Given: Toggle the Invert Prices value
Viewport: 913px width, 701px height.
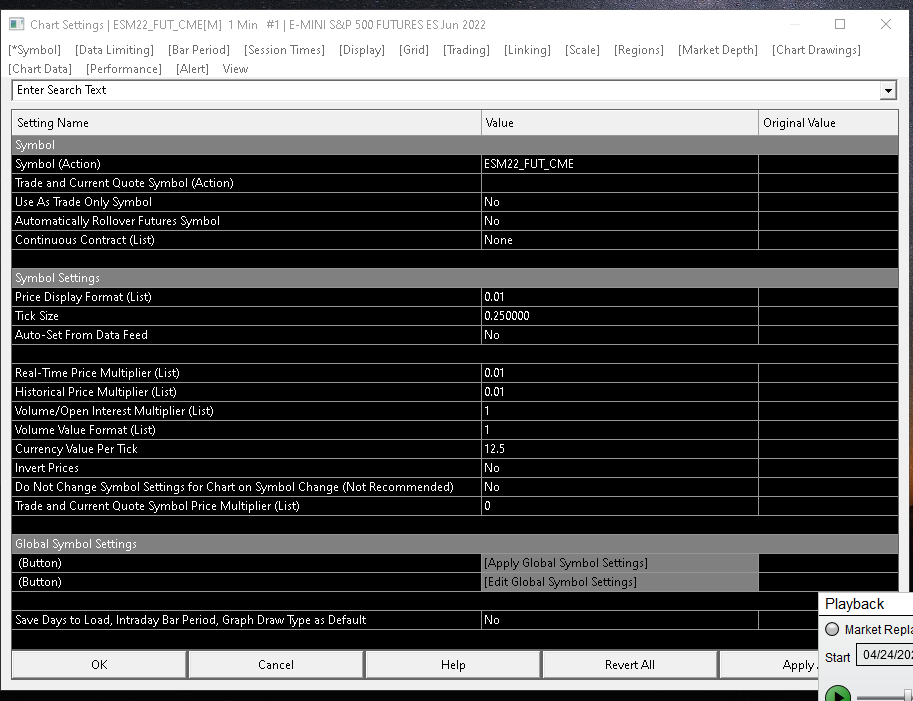Looking at the screenshot, I should pyautogui.click(x=620, y=468).
